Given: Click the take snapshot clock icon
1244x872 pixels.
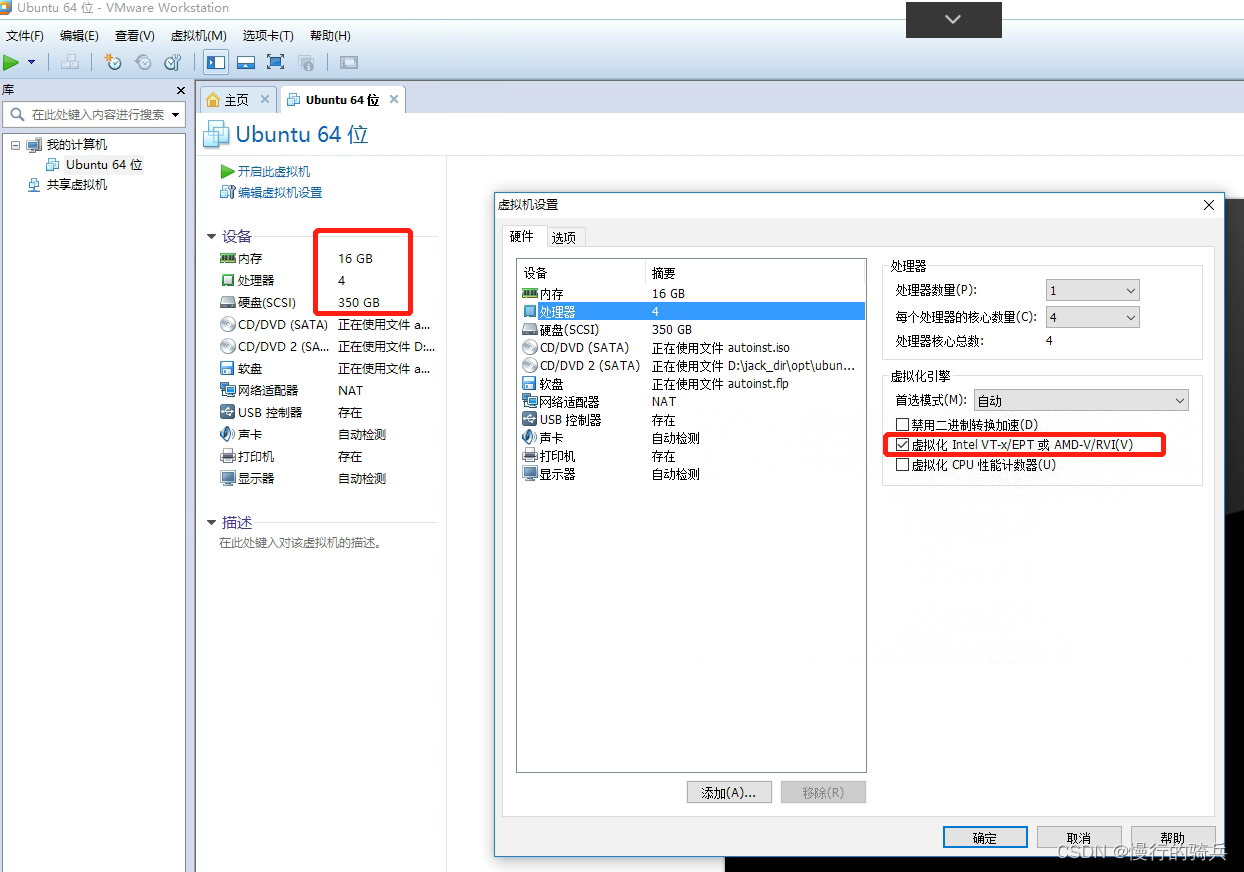Looking at the screenshot, I should [113, 62].
